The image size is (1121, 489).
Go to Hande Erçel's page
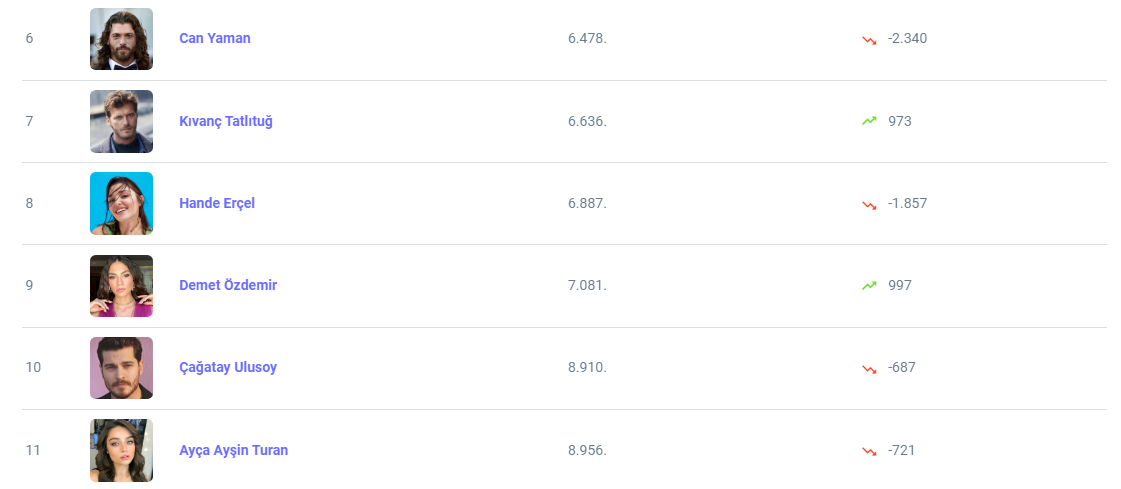(x=216, y=203)
